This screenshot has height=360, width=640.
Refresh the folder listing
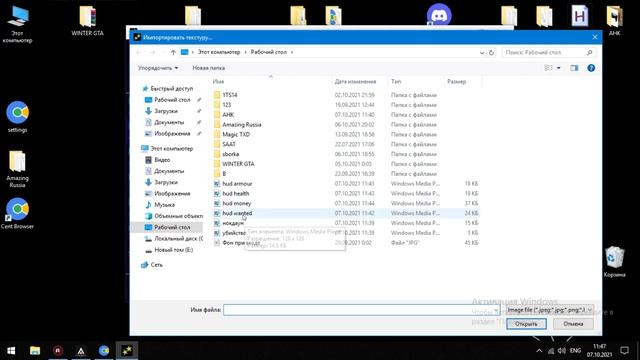pos(491,52)
